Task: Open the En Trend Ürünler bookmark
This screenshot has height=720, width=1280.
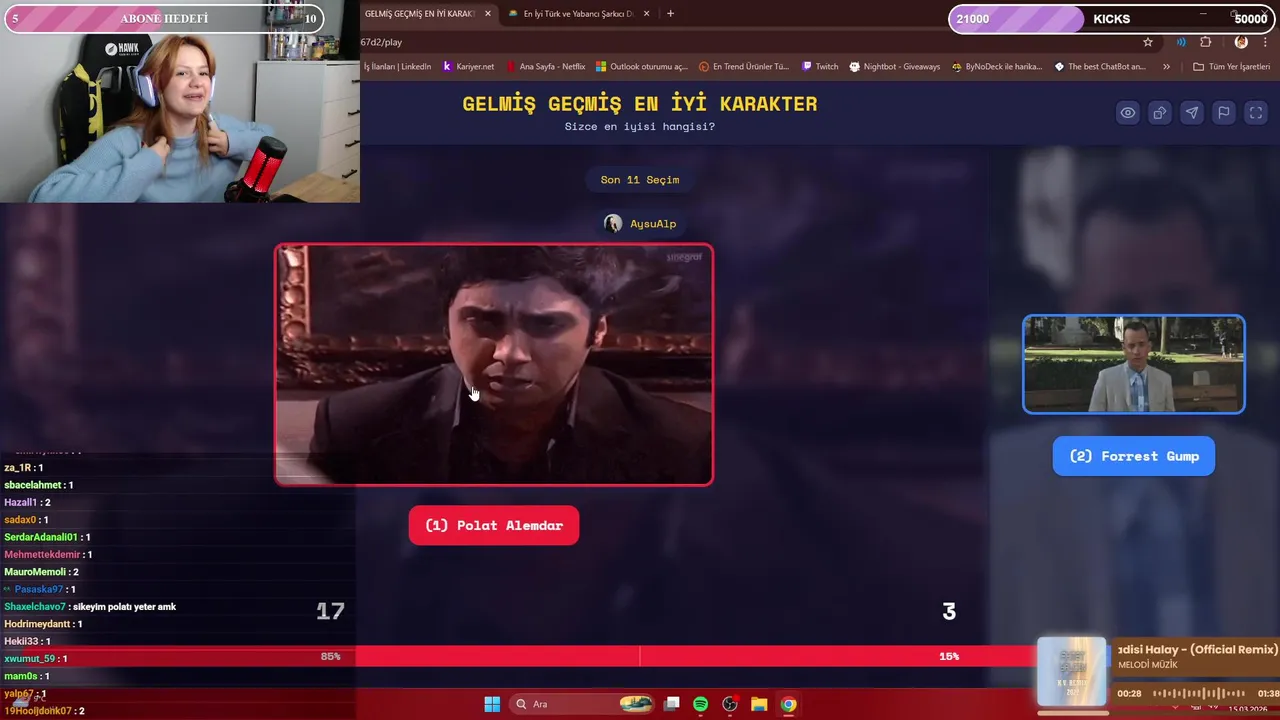Action: pos(744,66)
